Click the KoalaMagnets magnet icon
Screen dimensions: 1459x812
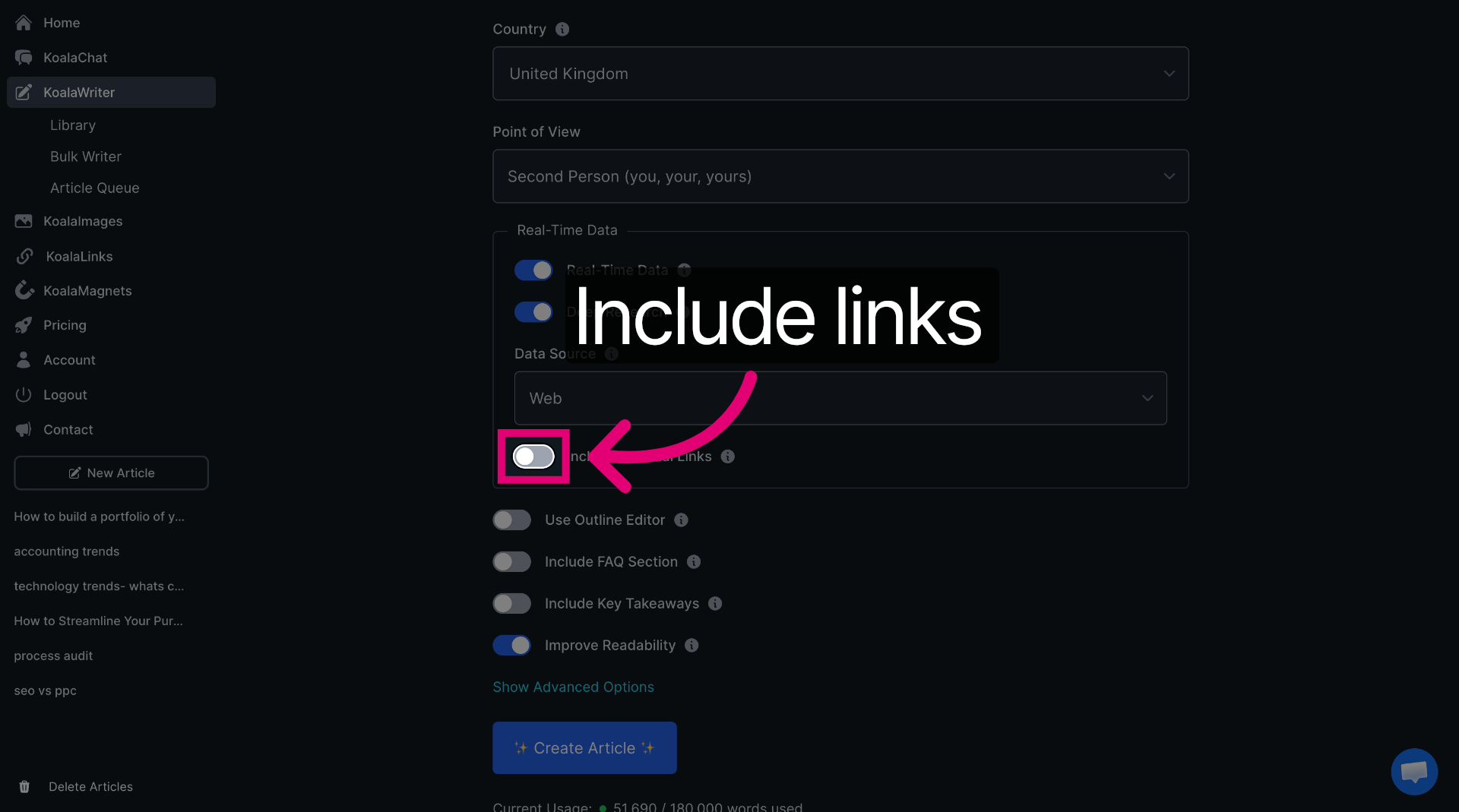click(x=24, y=291)
